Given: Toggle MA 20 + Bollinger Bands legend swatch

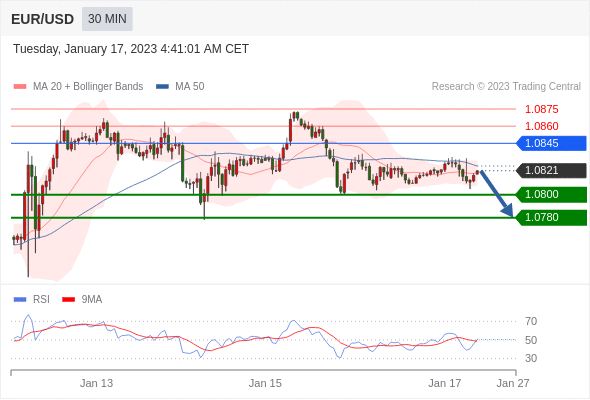Looking at the screenshot, I should pos(20,87).
